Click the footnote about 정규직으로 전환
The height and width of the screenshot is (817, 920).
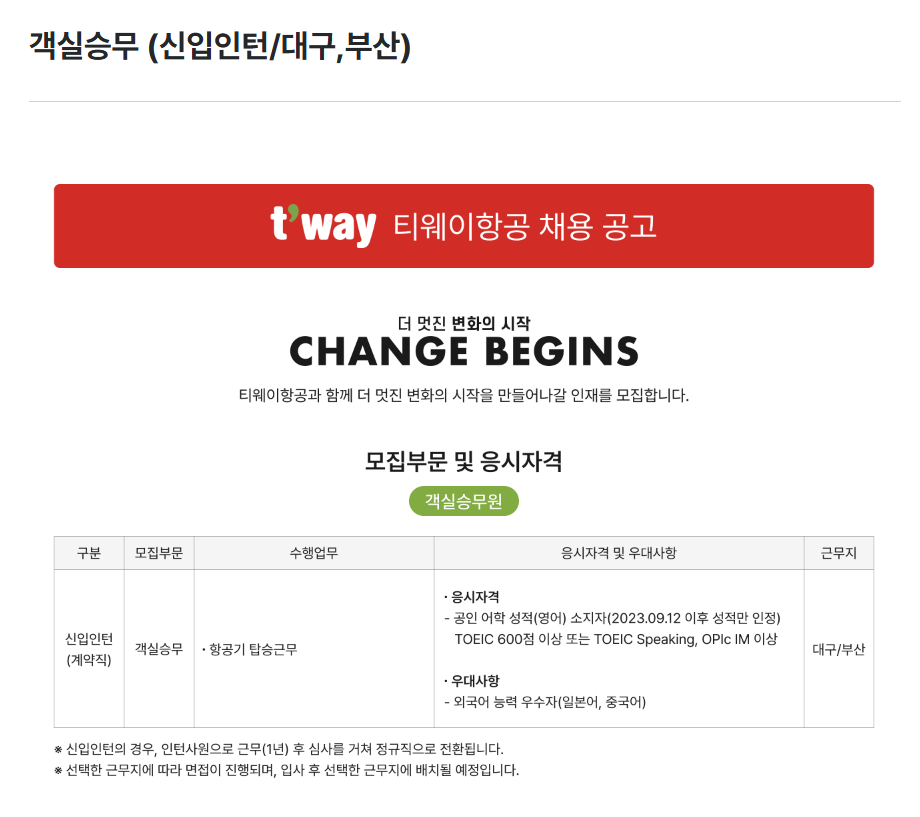pos(279,749)
